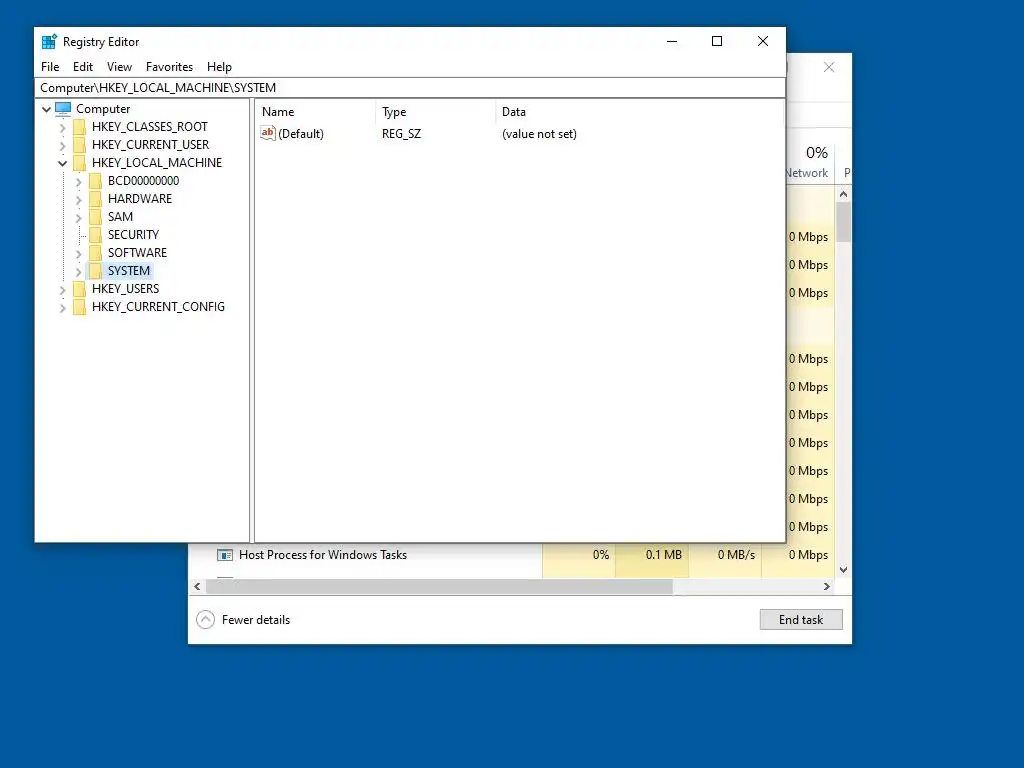
Task: Close the Task Manager window
Action: pos(829,67)
